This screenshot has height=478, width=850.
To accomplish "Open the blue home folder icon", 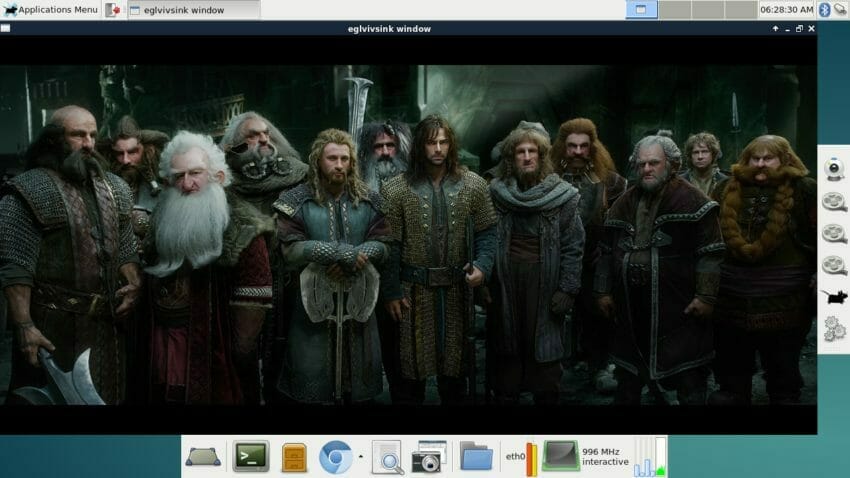I will click(x=476, y=456).
